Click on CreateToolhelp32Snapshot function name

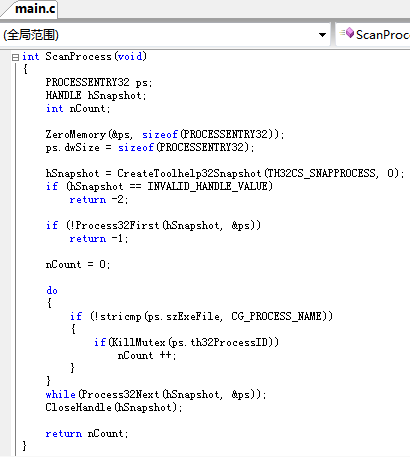(189, 173)
